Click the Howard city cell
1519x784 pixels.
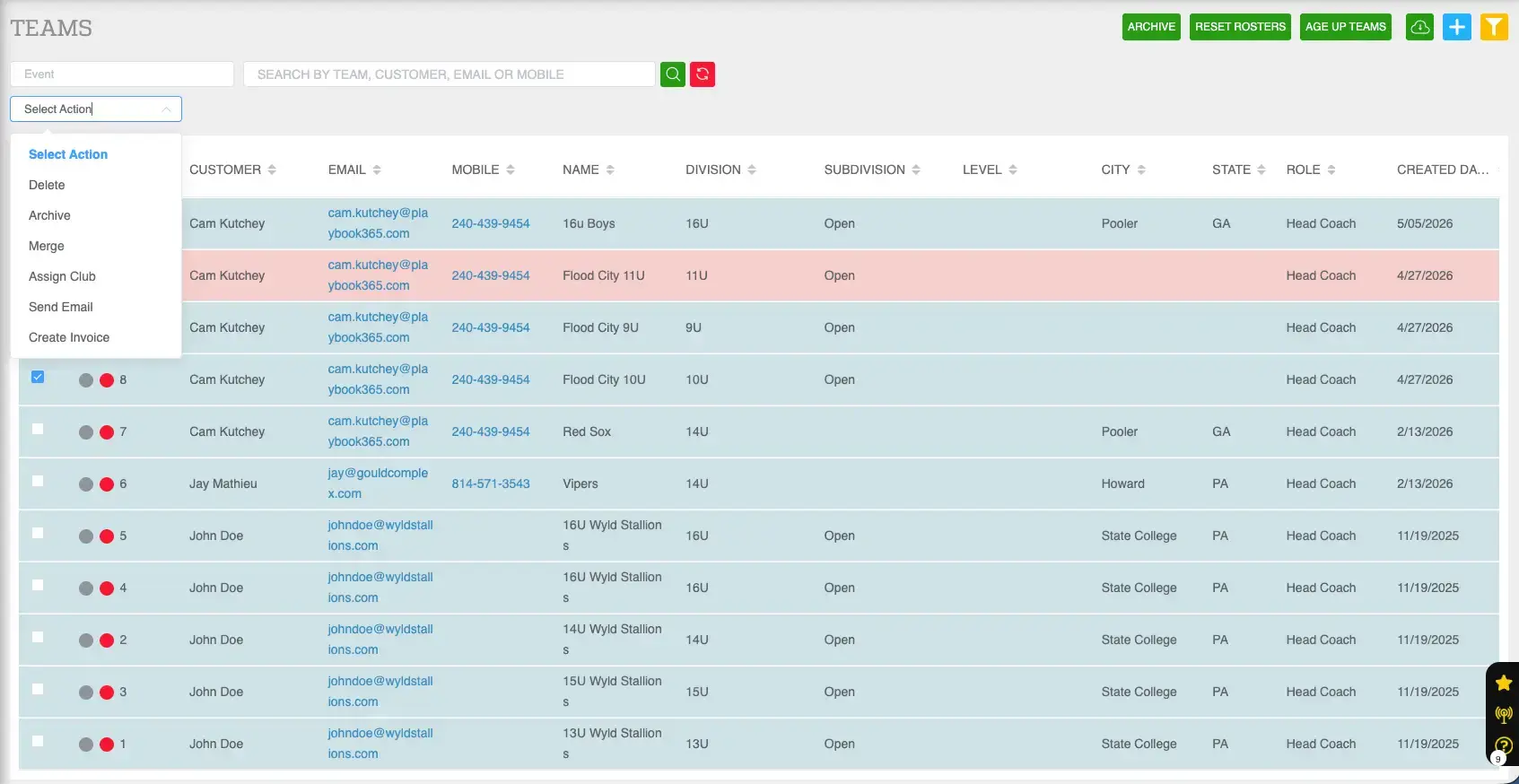click(x=1122, y=483)
